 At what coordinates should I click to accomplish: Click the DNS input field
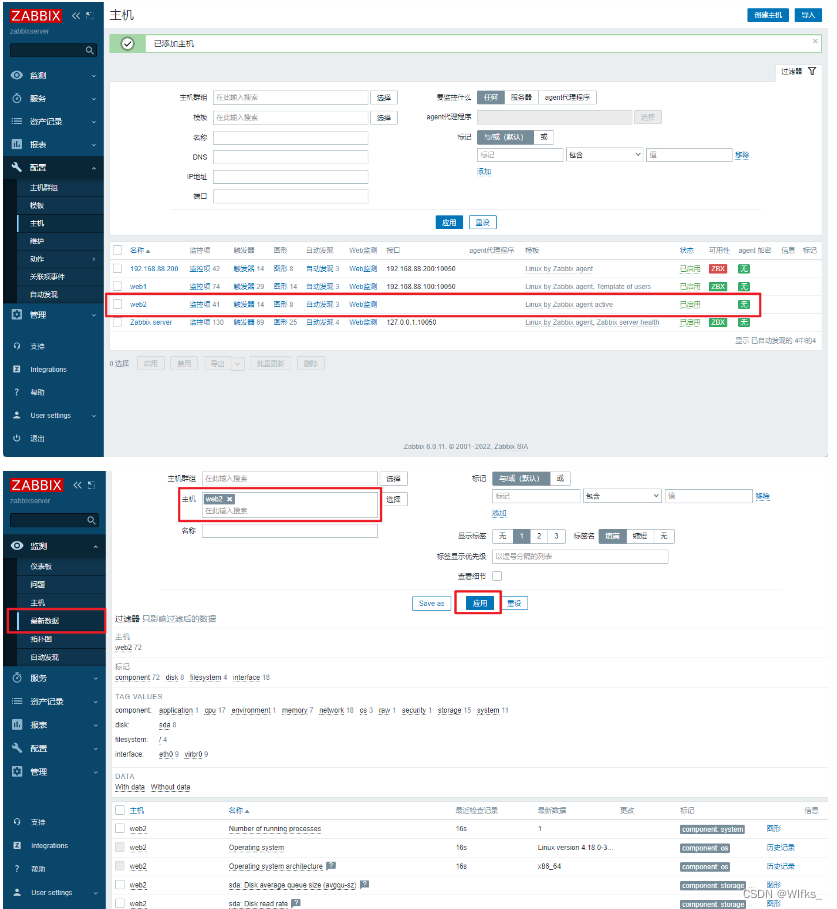pos(290,157)
